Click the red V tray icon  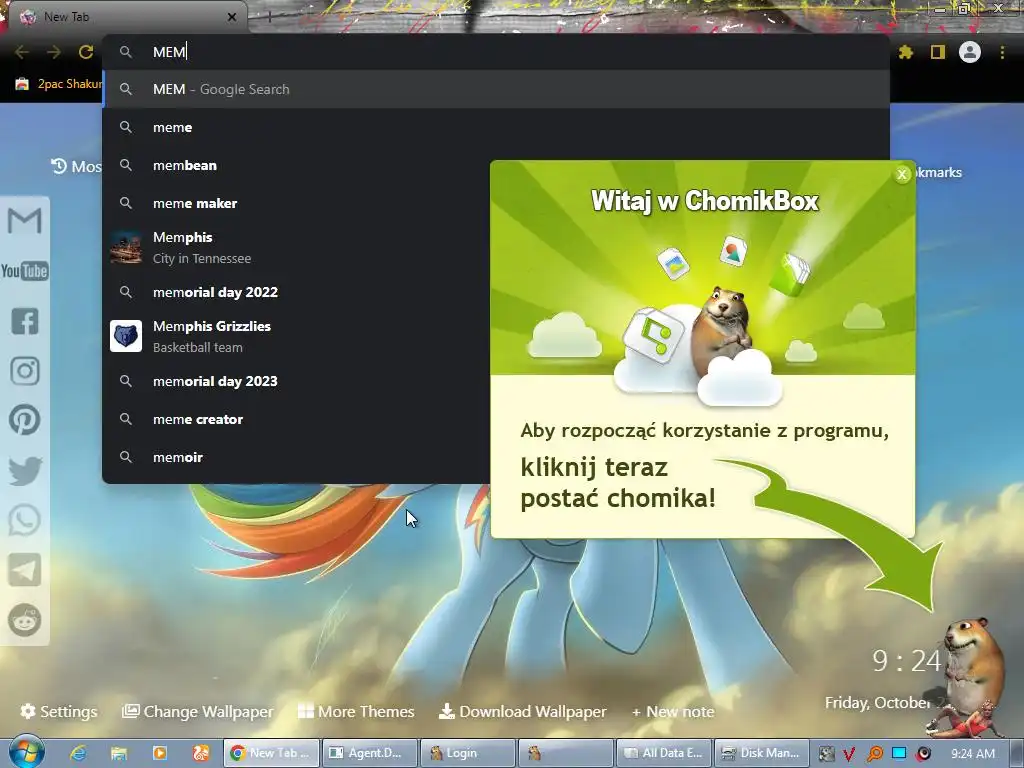(x=849, y=754)
